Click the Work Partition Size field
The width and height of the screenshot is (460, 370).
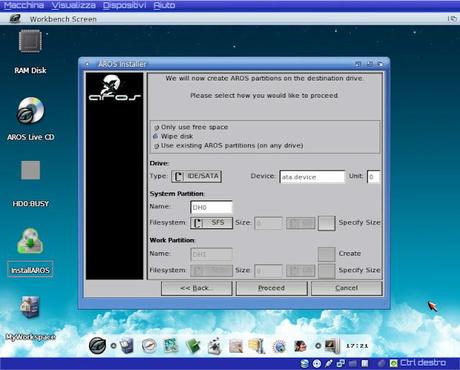[x=269, y=271]
